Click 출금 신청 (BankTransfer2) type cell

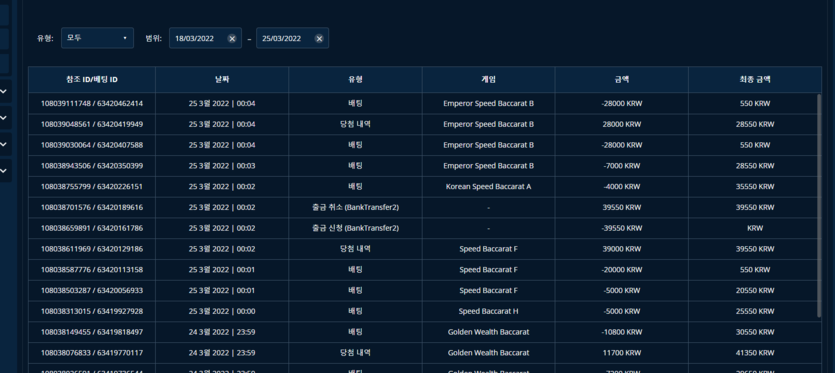pyautogui.click(x=355, y=228)
